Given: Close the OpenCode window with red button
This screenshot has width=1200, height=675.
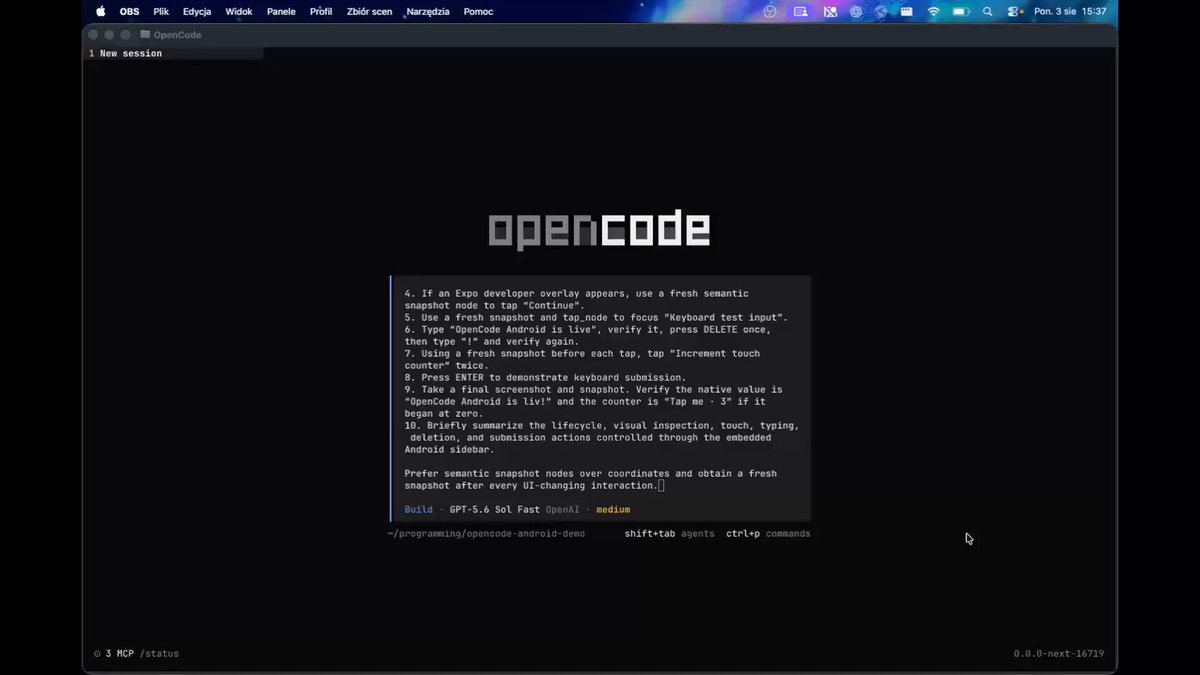Looking at the screenshot, I should 94,35.
